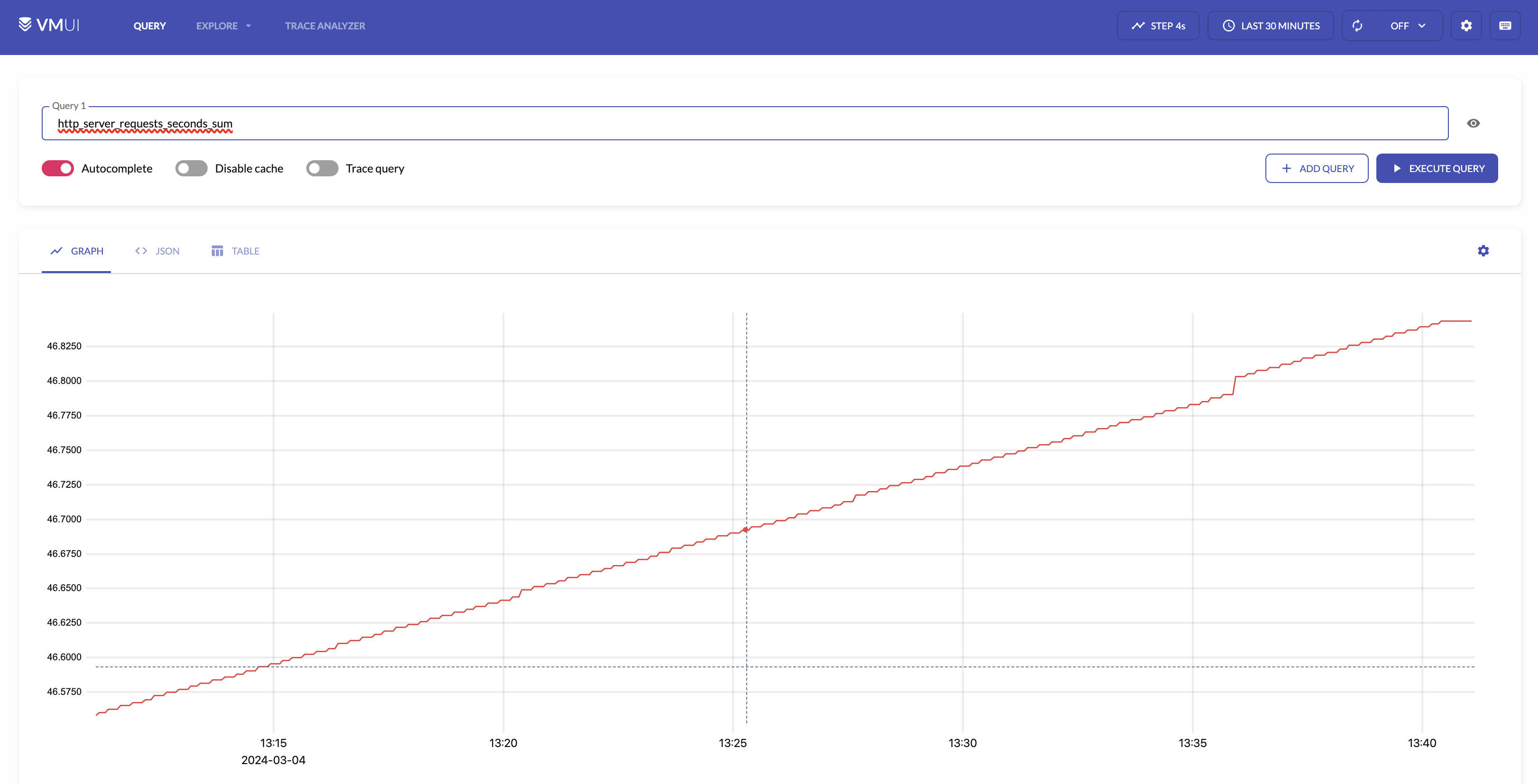The image size is (1538, 784).
Task: Open the TRACE ANALYZER page
Action: point(325,26)
